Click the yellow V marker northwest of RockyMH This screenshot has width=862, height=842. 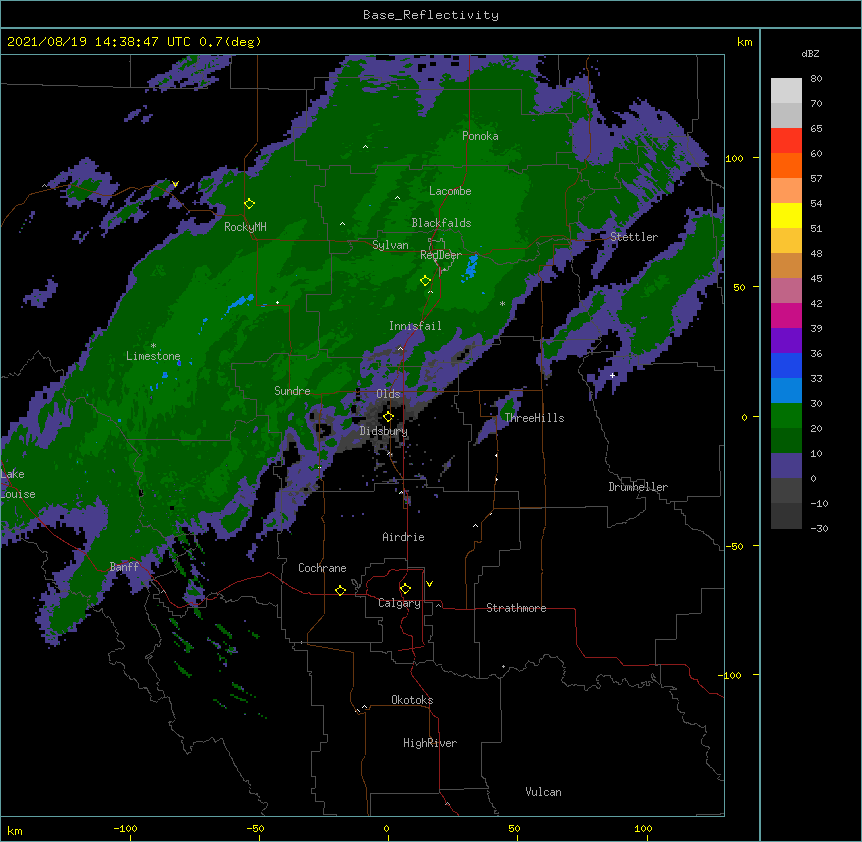pyautogui.click(x=175, y=184)
